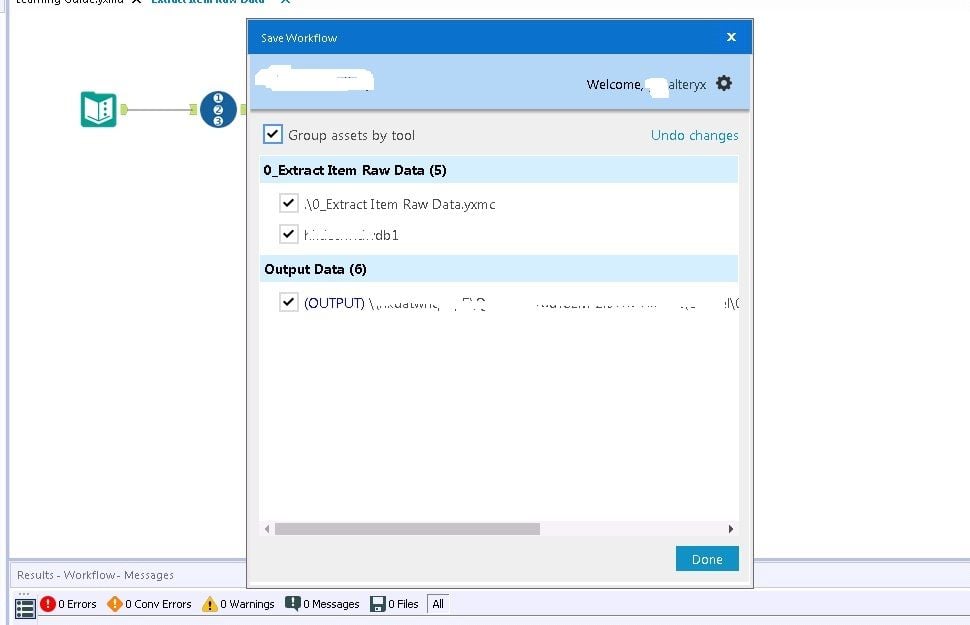This screenshot has width=970, height=625.
Task: Click the left scroll arrow in asset list
Action: coord(267,529)
